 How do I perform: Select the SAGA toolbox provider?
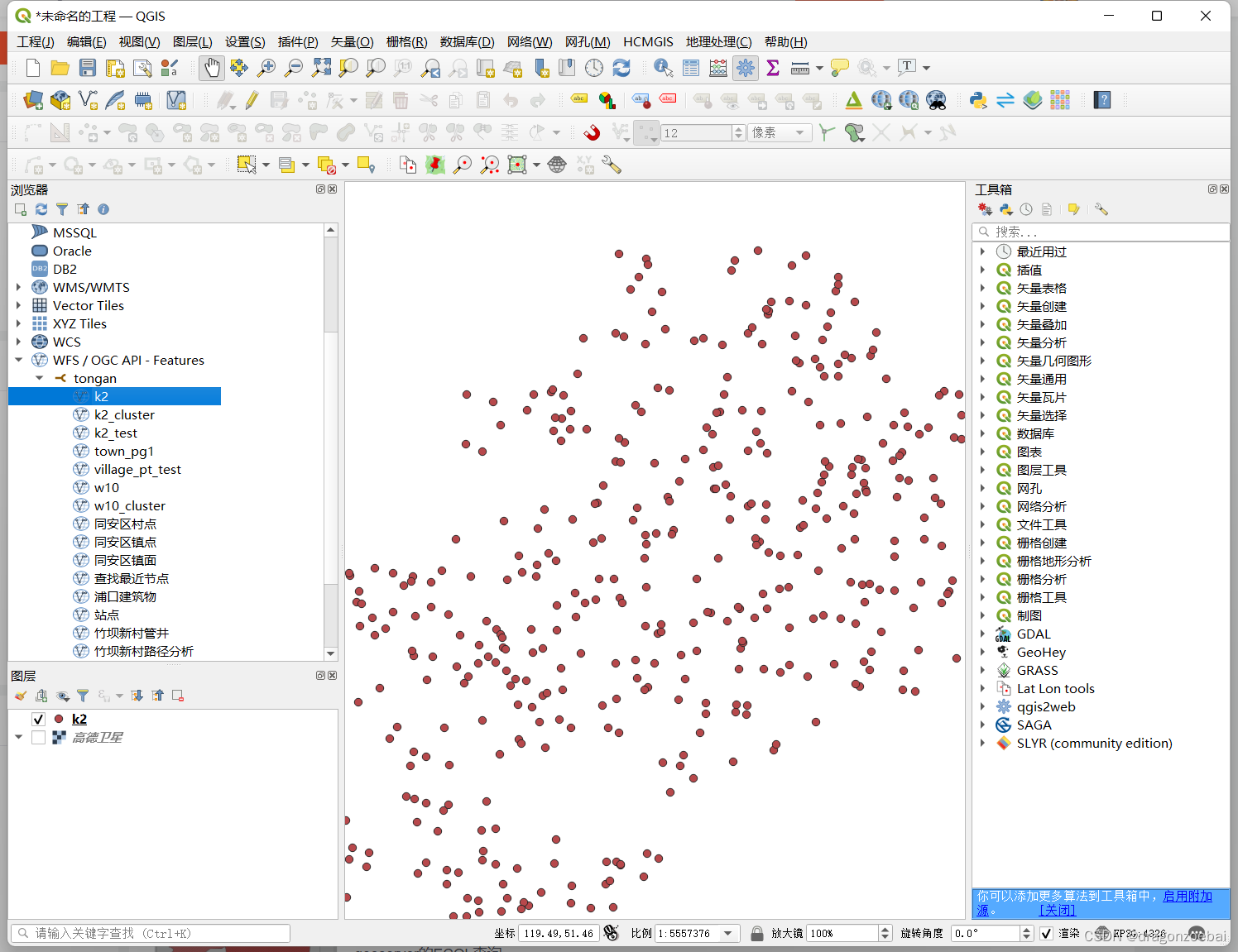pyautogui.click(x=1034, y=725)
